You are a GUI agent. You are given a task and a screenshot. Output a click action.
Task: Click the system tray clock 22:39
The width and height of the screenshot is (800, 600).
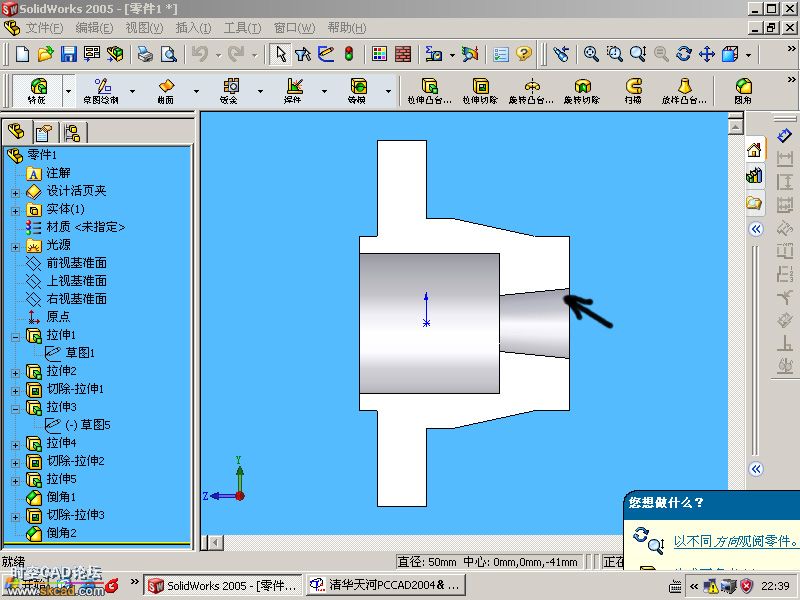click(x=776, y=586)
